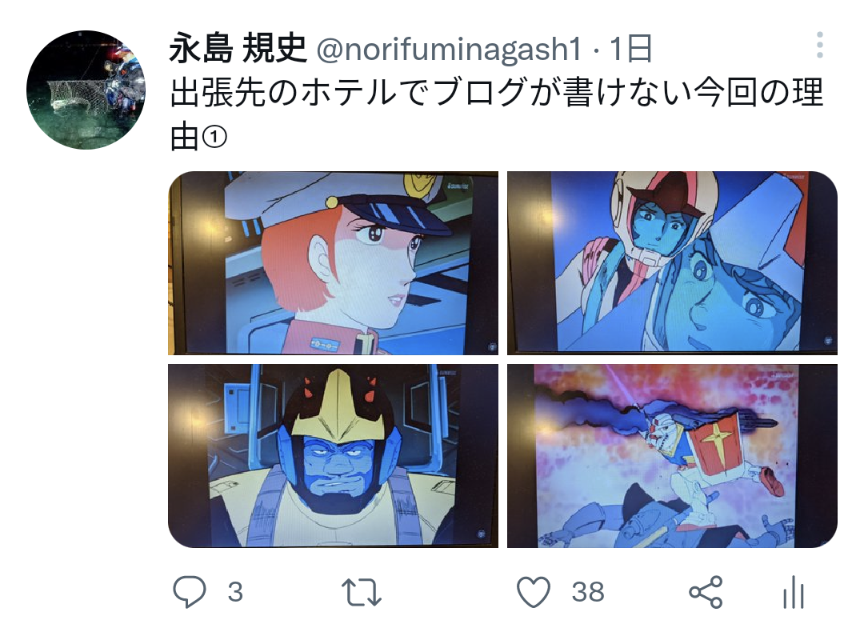This screenshot has height=629, width=864.
Task: Open image of pilot in white helmet
Action: point(672,263)
